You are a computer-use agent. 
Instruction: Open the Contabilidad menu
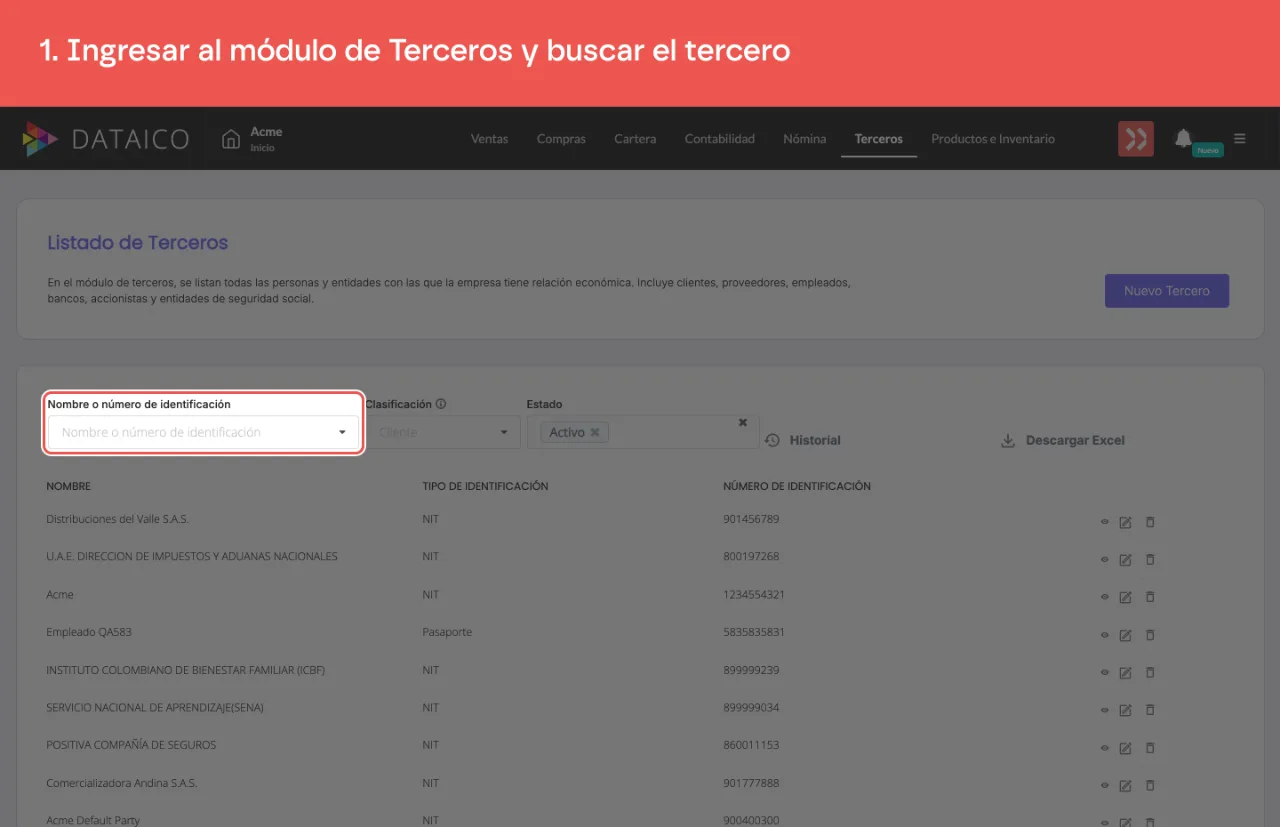click(x=719, y=139)
